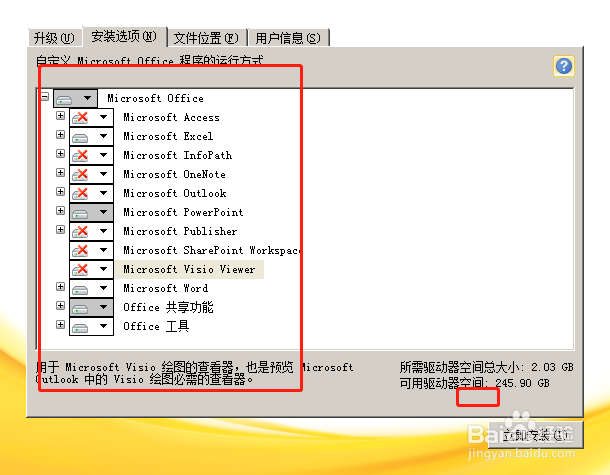The height and width of the screenshot is (475, 610).
Task: Expand the Microsoft PowerPoint node
Action: (60, 210)
